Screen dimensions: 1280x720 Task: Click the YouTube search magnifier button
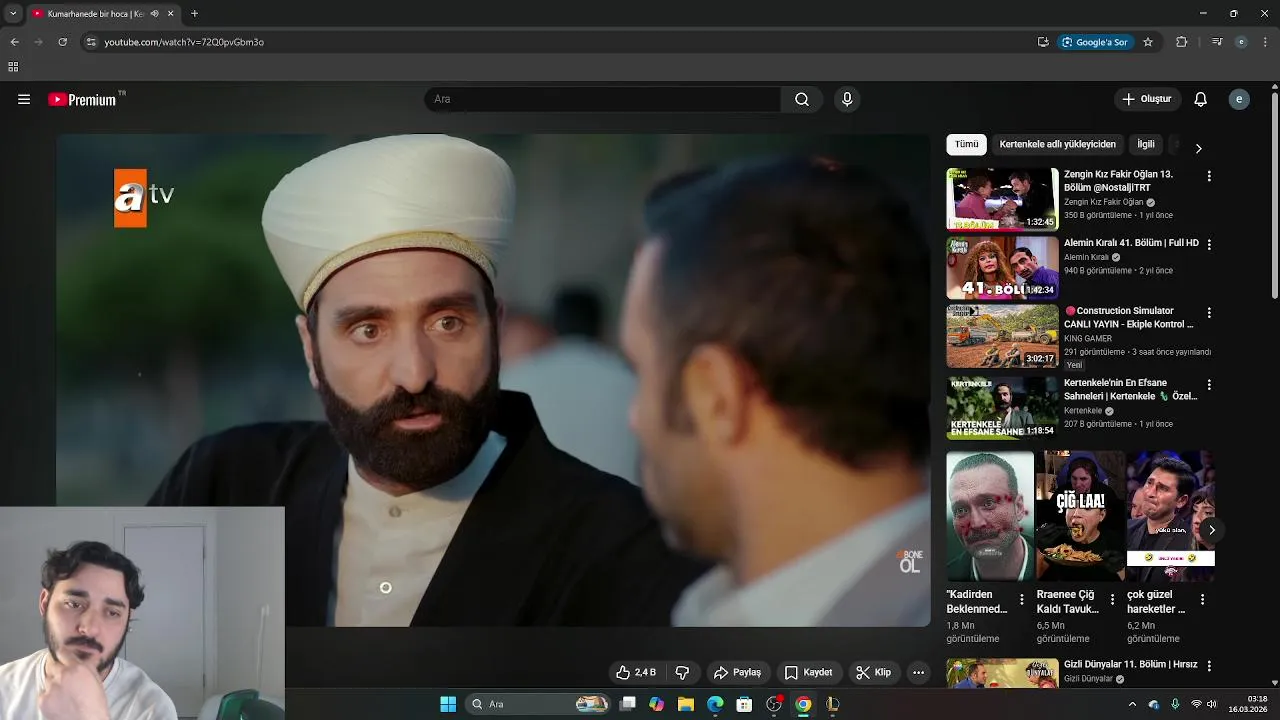[802, 99]
